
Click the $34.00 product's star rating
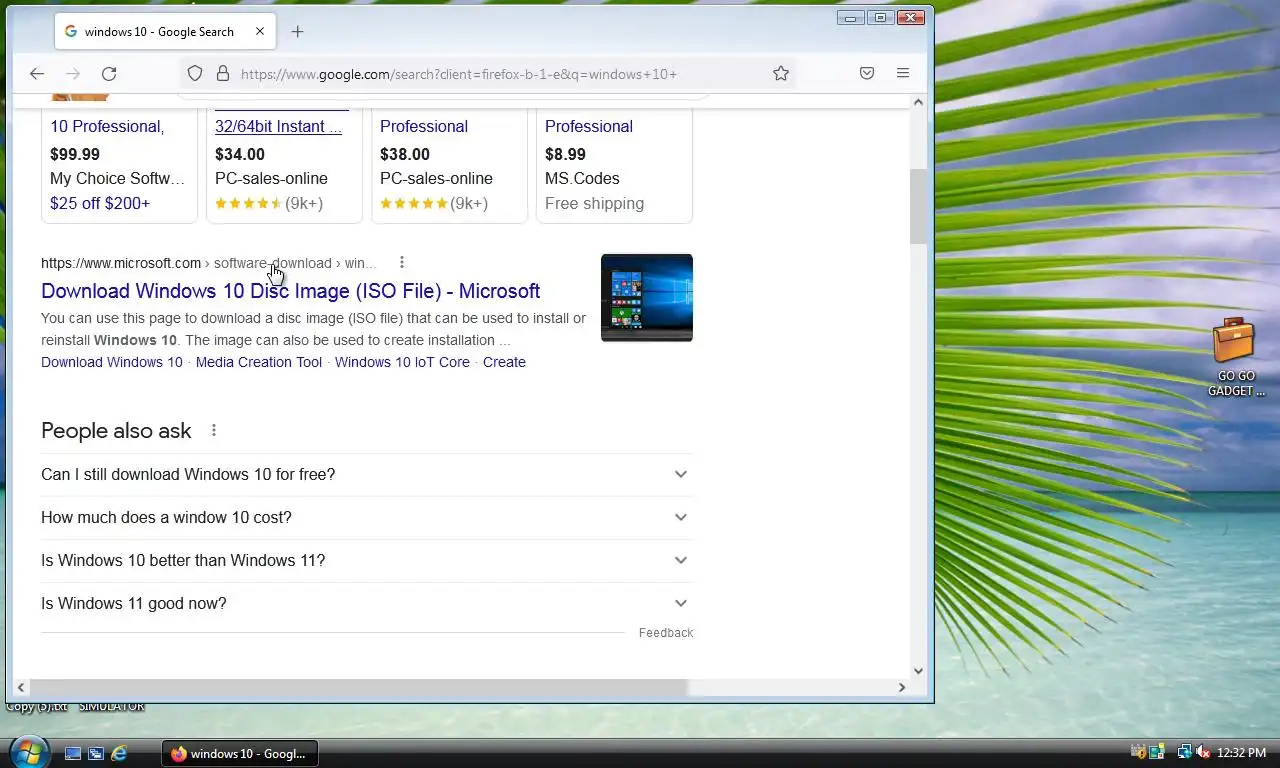tap(248, 203)
